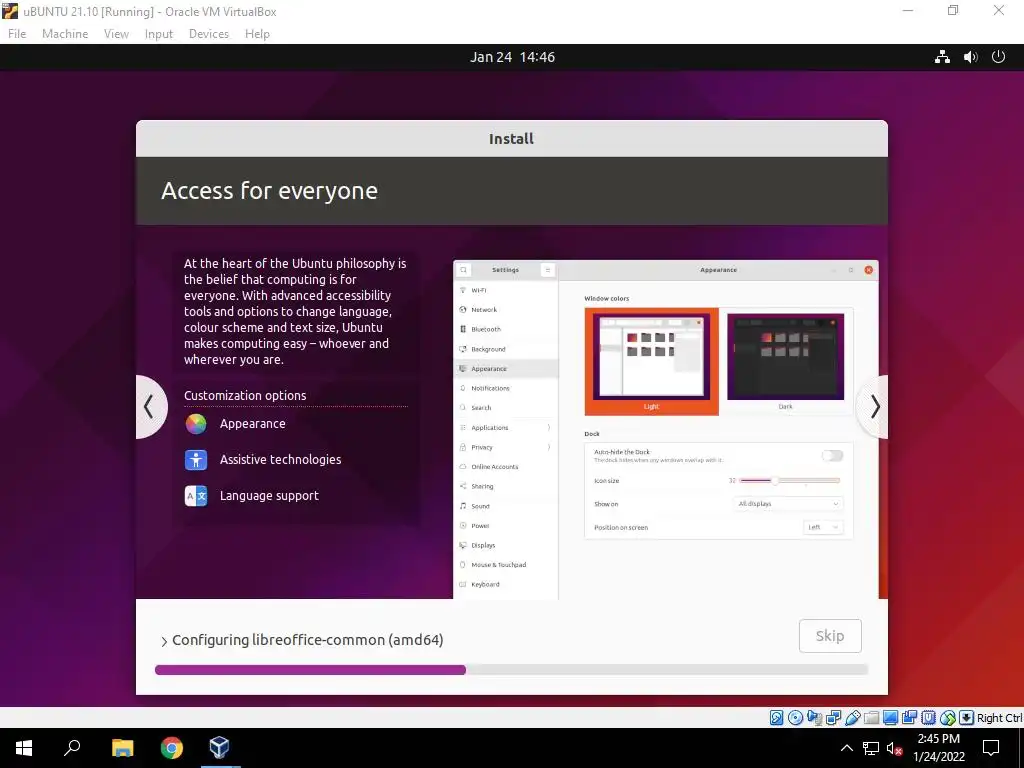
Task: Open the Ubuntu power menu icon
Action: pos(999,57)
